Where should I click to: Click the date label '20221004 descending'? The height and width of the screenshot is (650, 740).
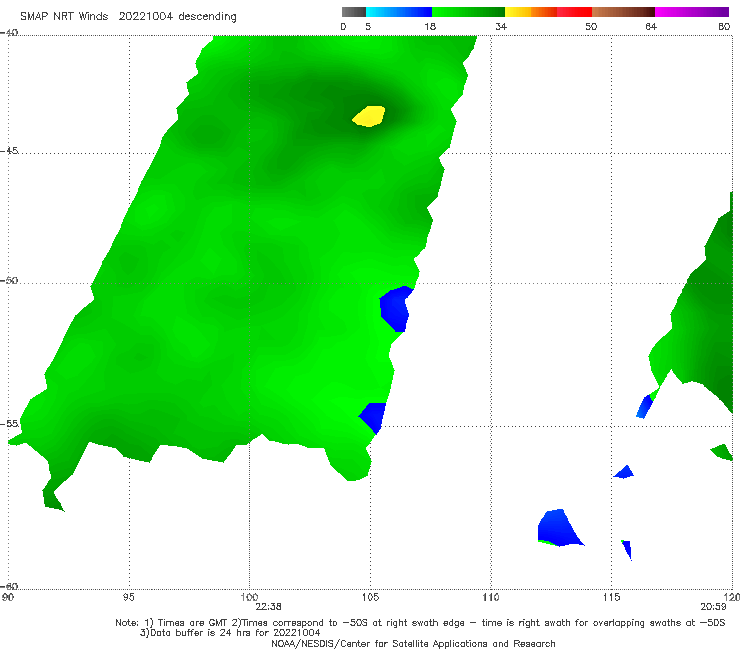(177, 17)
